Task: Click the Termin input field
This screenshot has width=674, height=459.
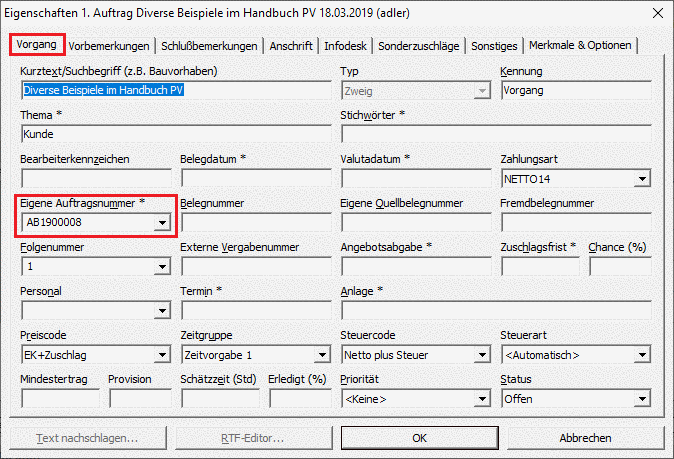Action: (256, 310)
